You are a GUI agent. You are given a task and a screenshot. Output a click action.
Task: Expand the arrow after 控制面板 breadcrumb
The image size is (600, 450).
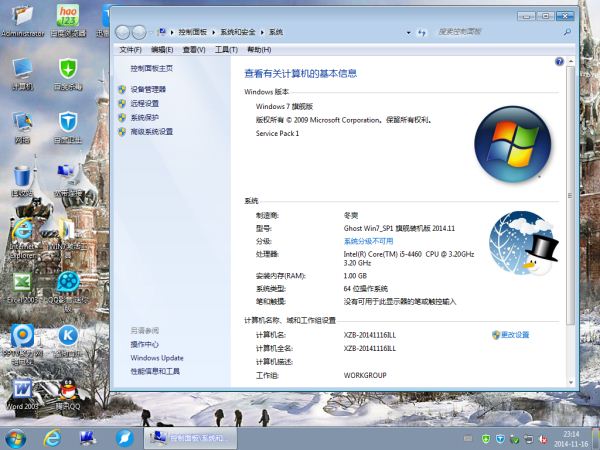coord(214,33)
